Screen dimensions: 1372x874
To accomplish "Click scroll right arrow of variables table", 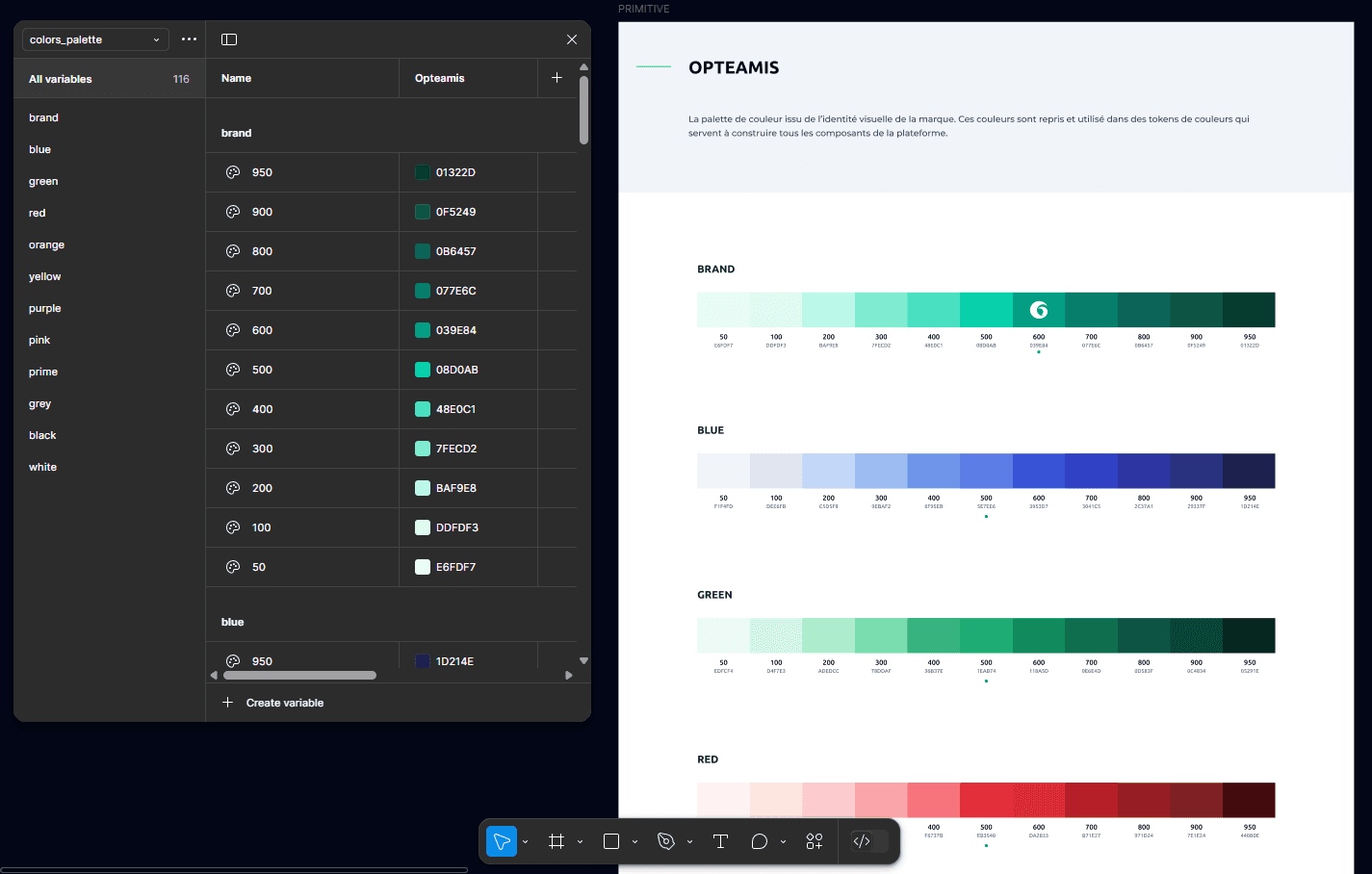I will (x=569, y=676).
